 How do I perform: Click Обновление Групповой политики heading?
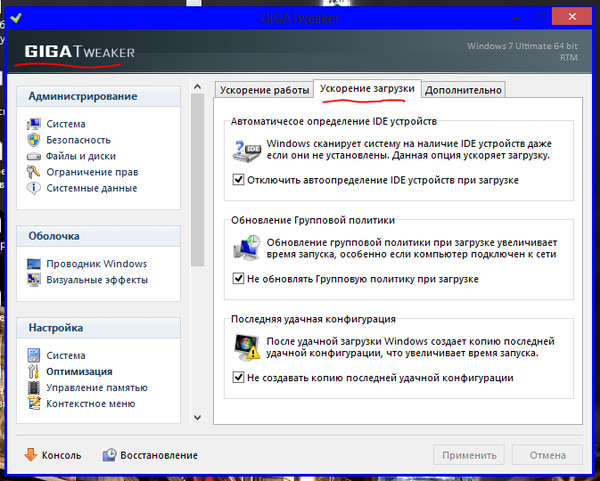(x=313, y=220)
